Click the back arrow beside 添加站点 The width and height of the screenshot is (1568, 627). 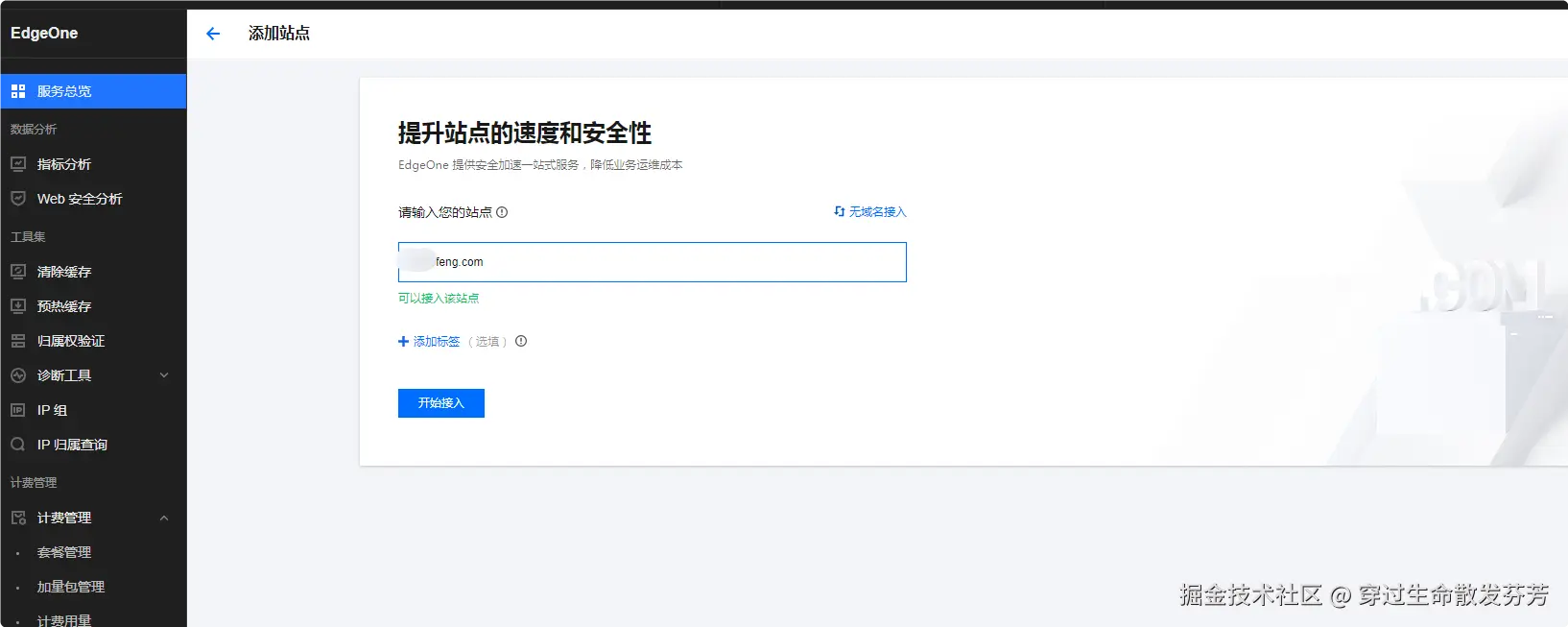(x=213, y=34)
